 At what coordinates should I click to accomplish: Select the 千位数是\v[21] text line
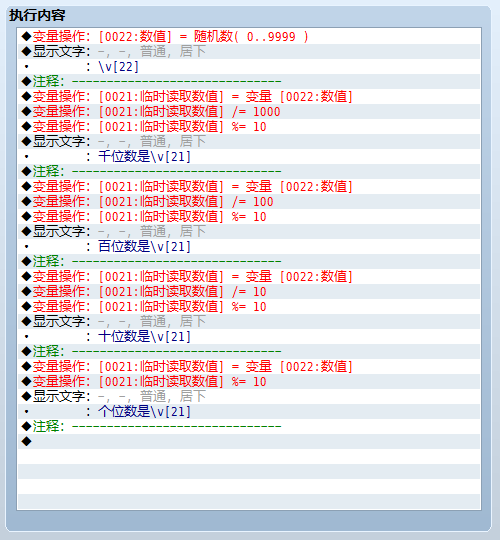(249, 157)
